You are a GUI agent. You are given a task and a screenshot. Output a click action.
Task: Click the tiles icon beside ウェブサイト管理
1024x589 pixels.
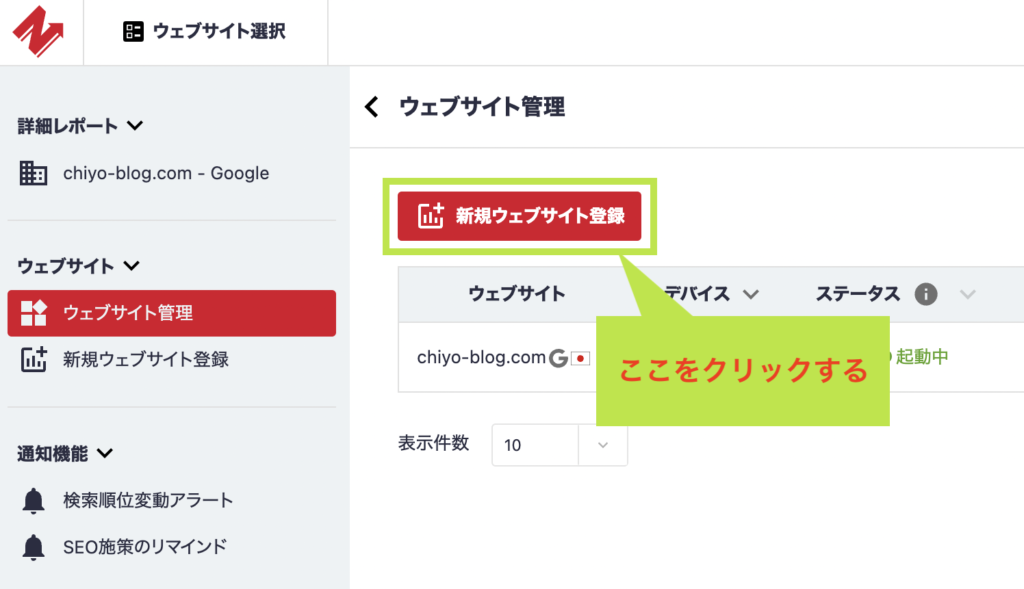(x=35, y=312)
